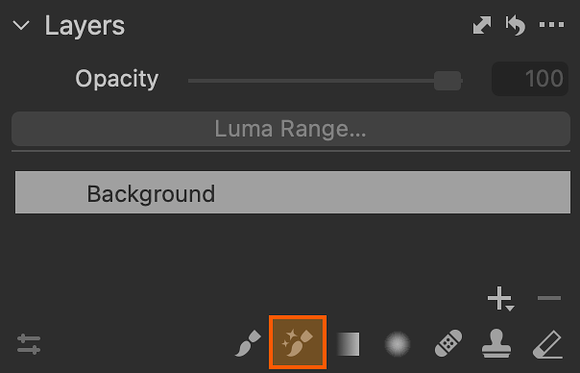Select the Background layer
The height and width of the screenshot is (373, 580).
pyautogui.click(x=293, y=192)
